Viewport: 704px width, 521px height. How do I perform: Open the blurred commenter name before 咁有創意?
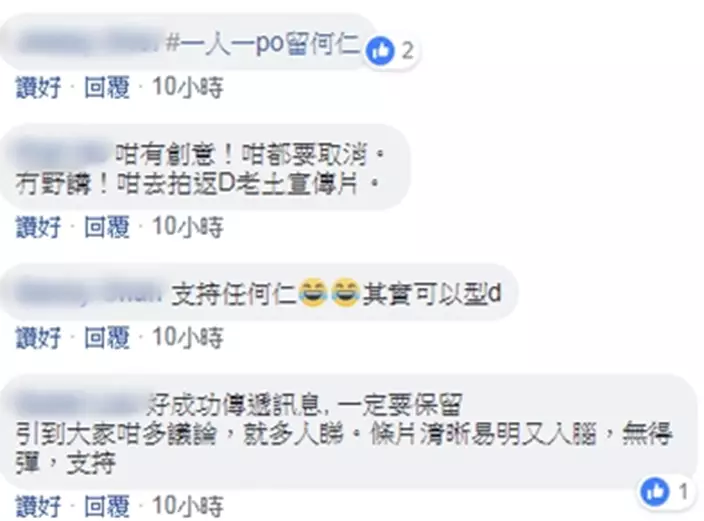coord(62,155)
